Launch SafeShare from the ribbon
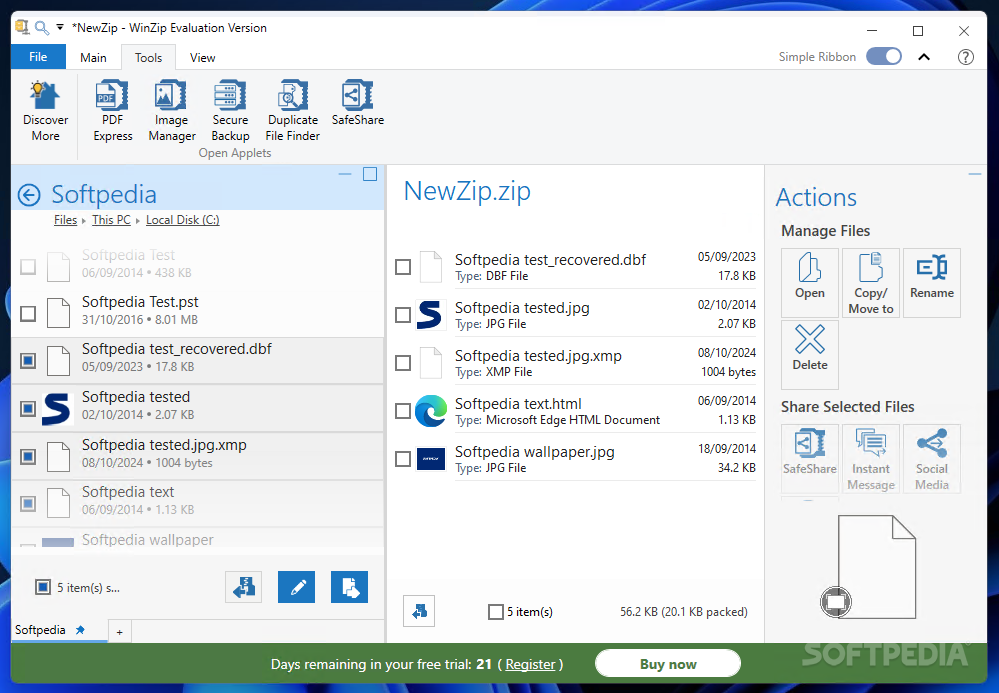The image size is (999, 693). pyautogui.click(x=357, y=103)
